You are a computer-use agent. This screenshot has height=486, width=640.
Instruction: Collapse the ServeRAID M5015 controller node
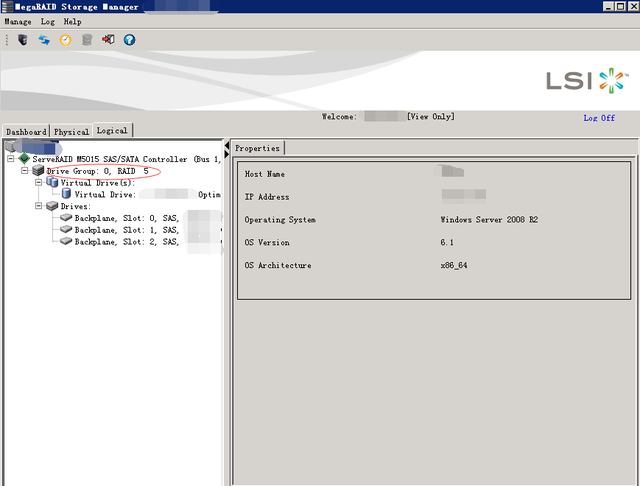click(x=11, y=159)
